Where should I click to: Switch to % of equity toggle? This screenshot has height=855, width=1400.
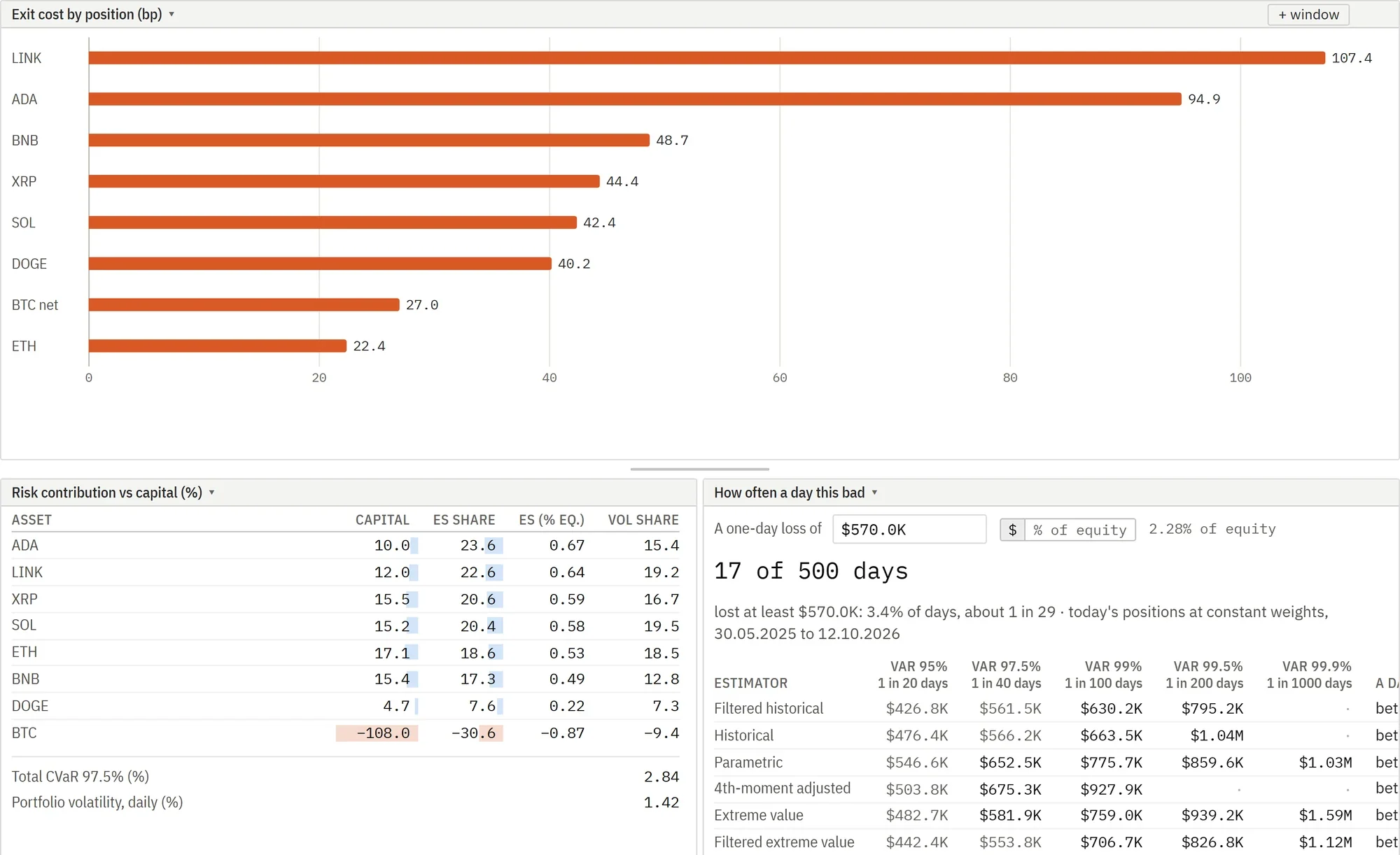click(1080, 530)
